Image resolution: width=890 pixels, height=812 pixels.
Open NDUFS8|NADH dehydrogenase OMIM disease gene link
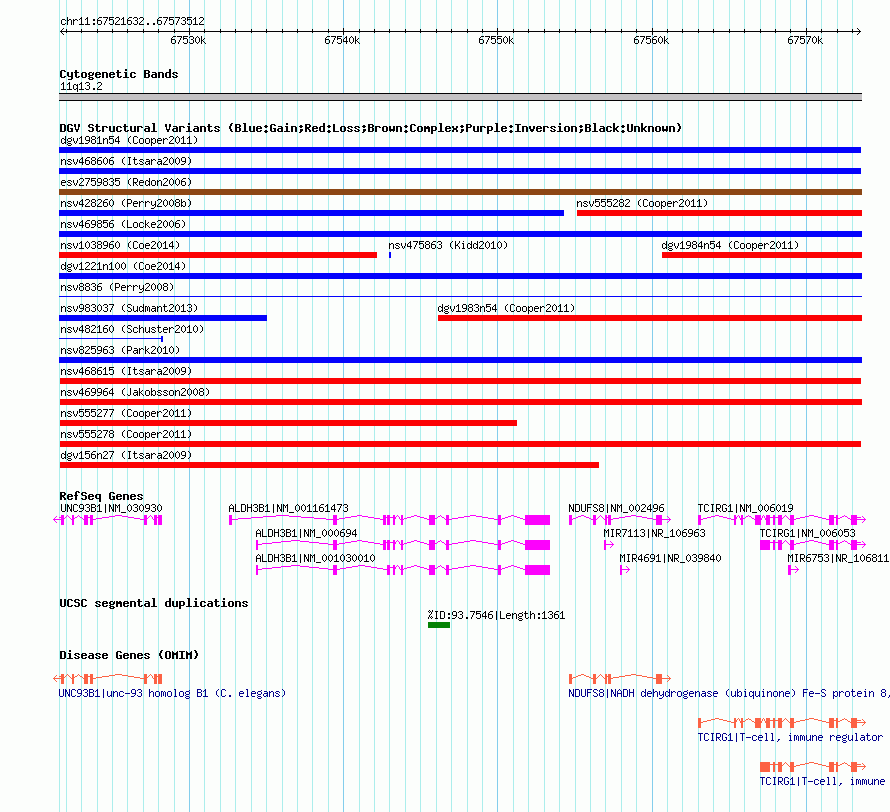(728, 693)
